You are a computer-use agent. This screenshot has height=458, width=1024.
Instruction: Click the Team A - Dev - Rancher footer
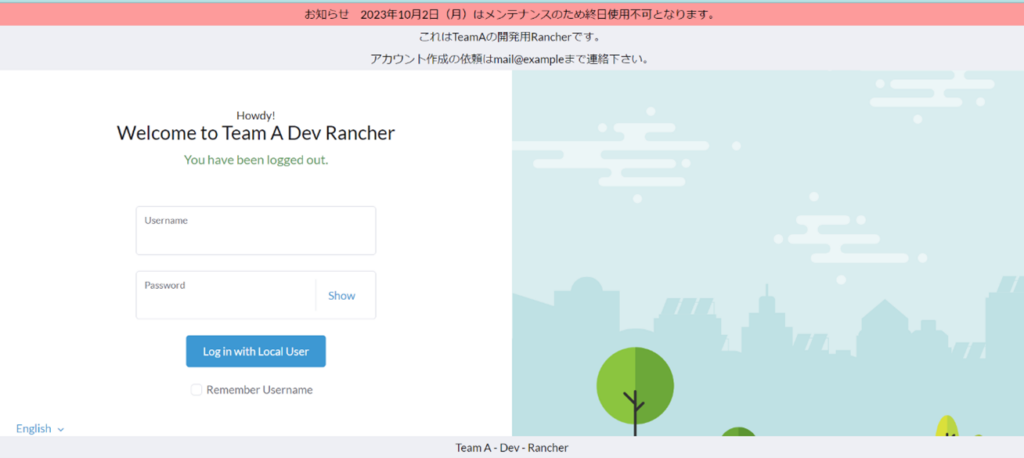pyautogui.click(x=511, y=448)
